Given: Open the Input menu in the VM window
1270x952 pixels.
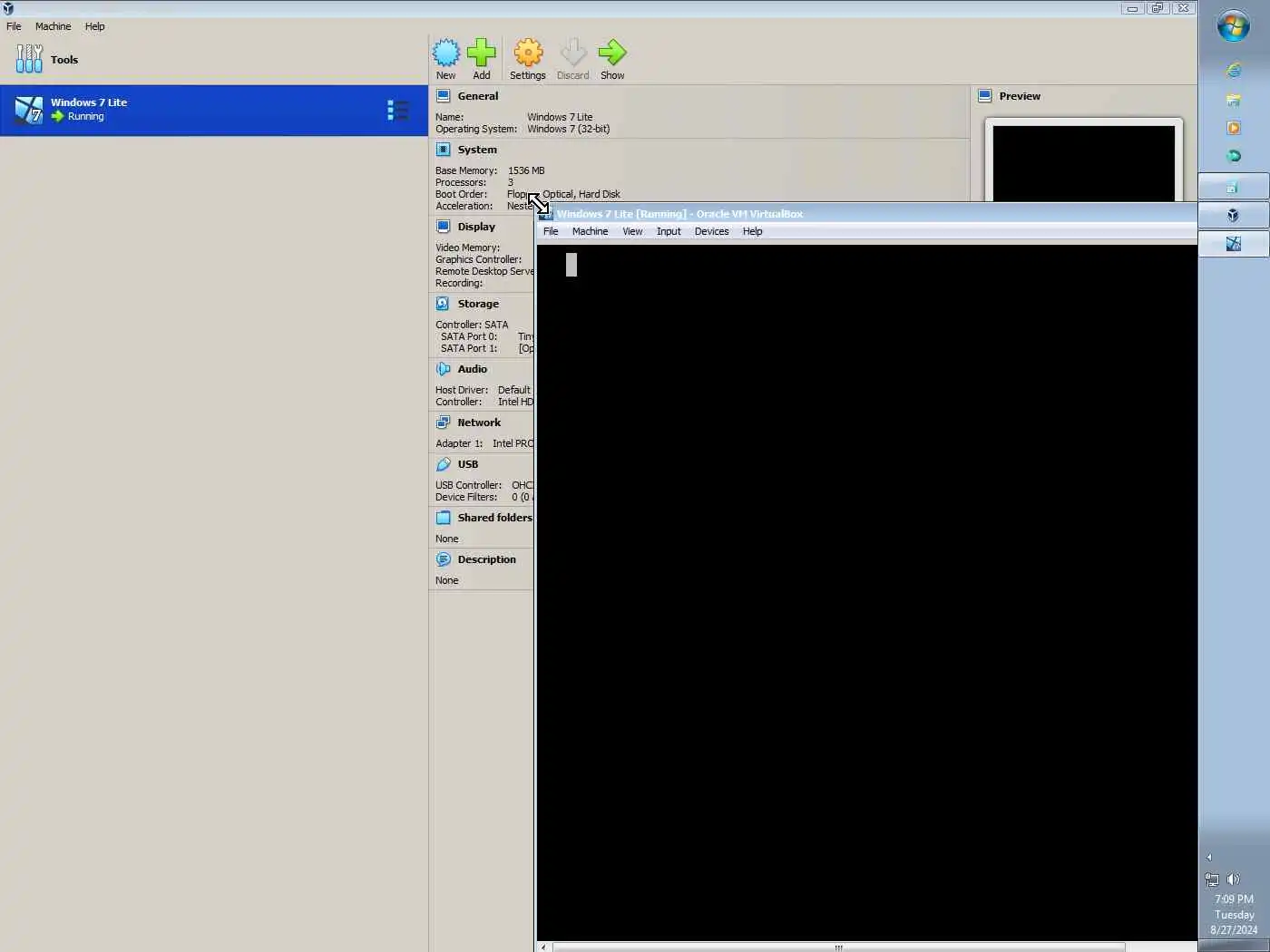Looking at the screenshot, I should click(669, 231).
